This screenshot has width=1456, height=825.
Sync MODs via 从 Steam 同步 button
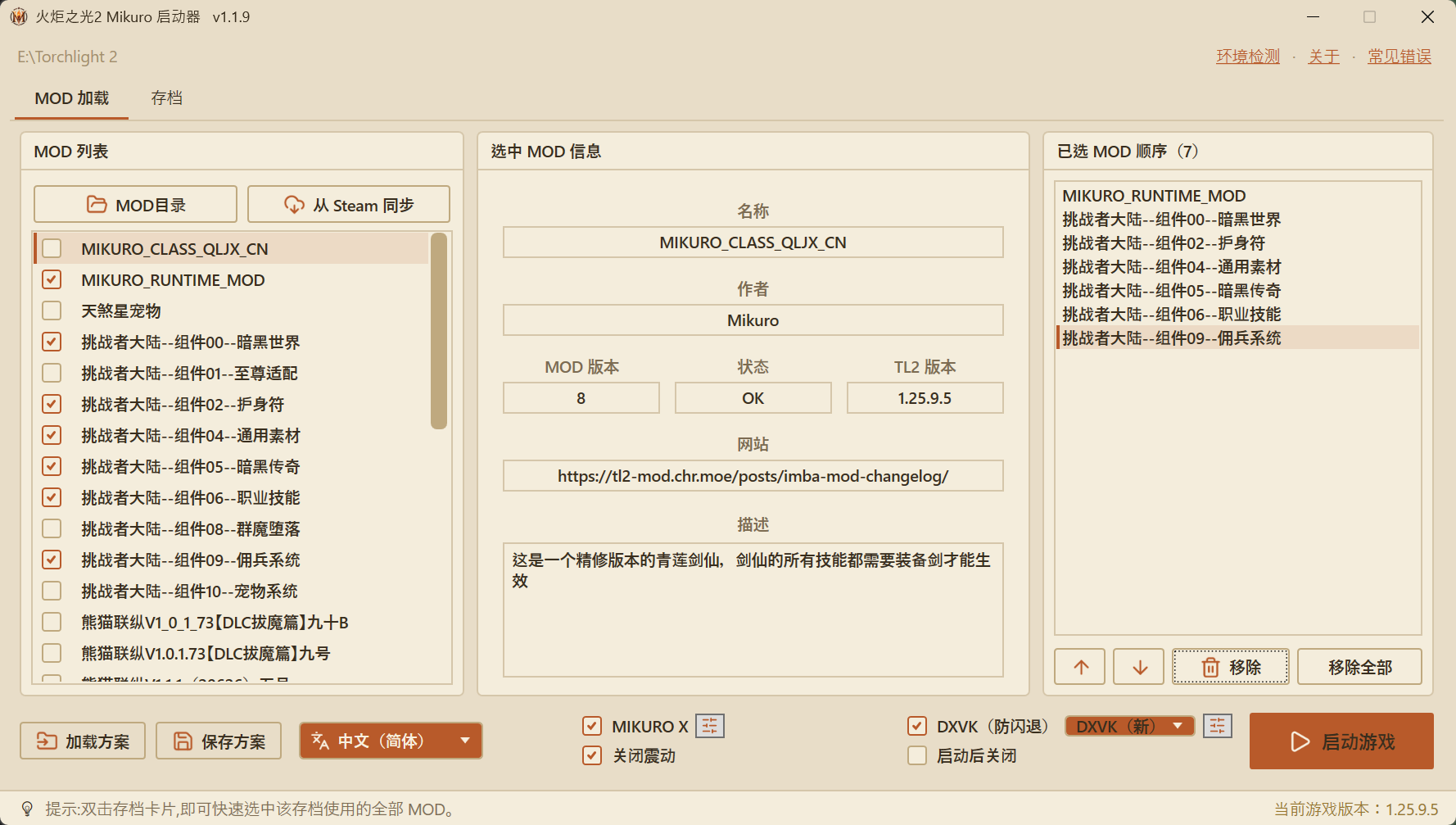[x=349, y=204]
